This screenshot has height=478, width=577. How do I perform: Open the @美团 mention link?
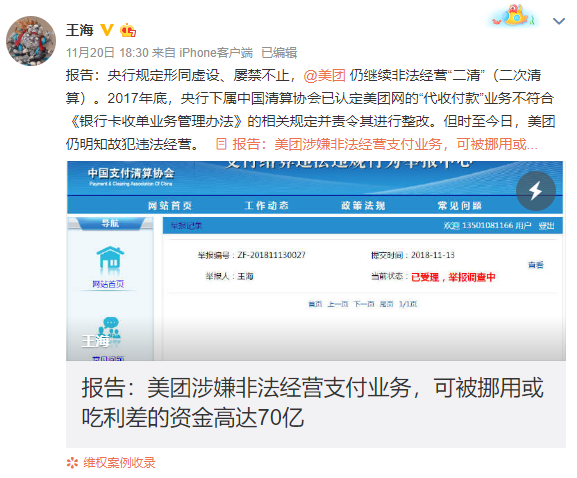pos(325,75)
